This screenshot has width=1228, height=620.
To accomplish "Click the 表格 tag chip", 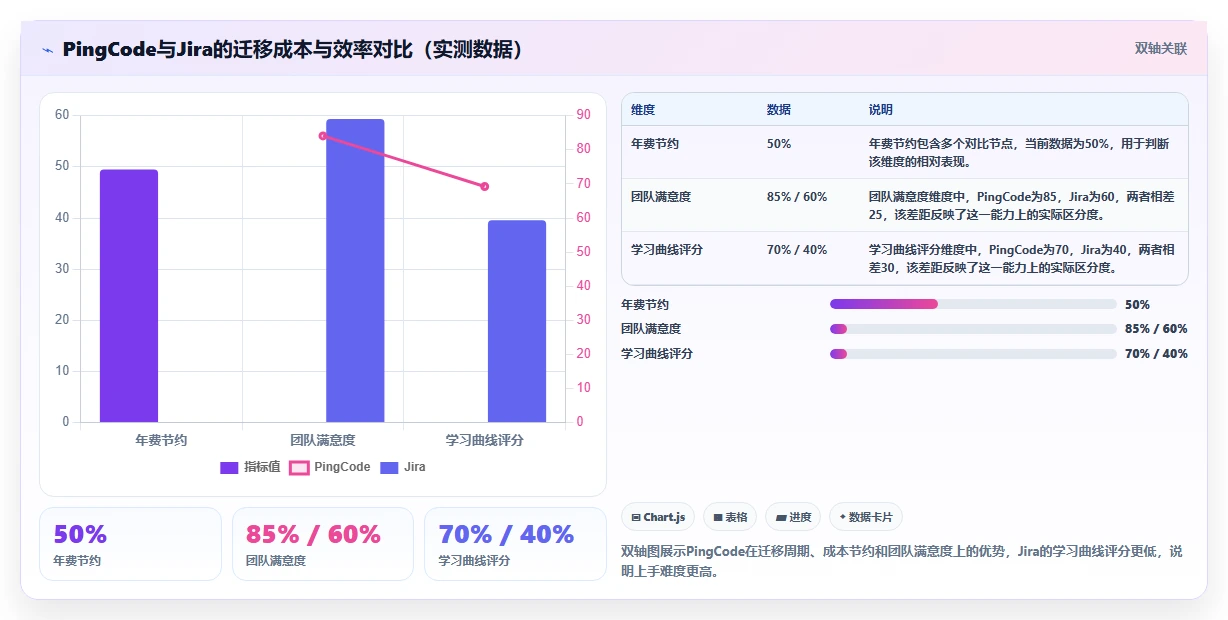I will coord(730,517).
